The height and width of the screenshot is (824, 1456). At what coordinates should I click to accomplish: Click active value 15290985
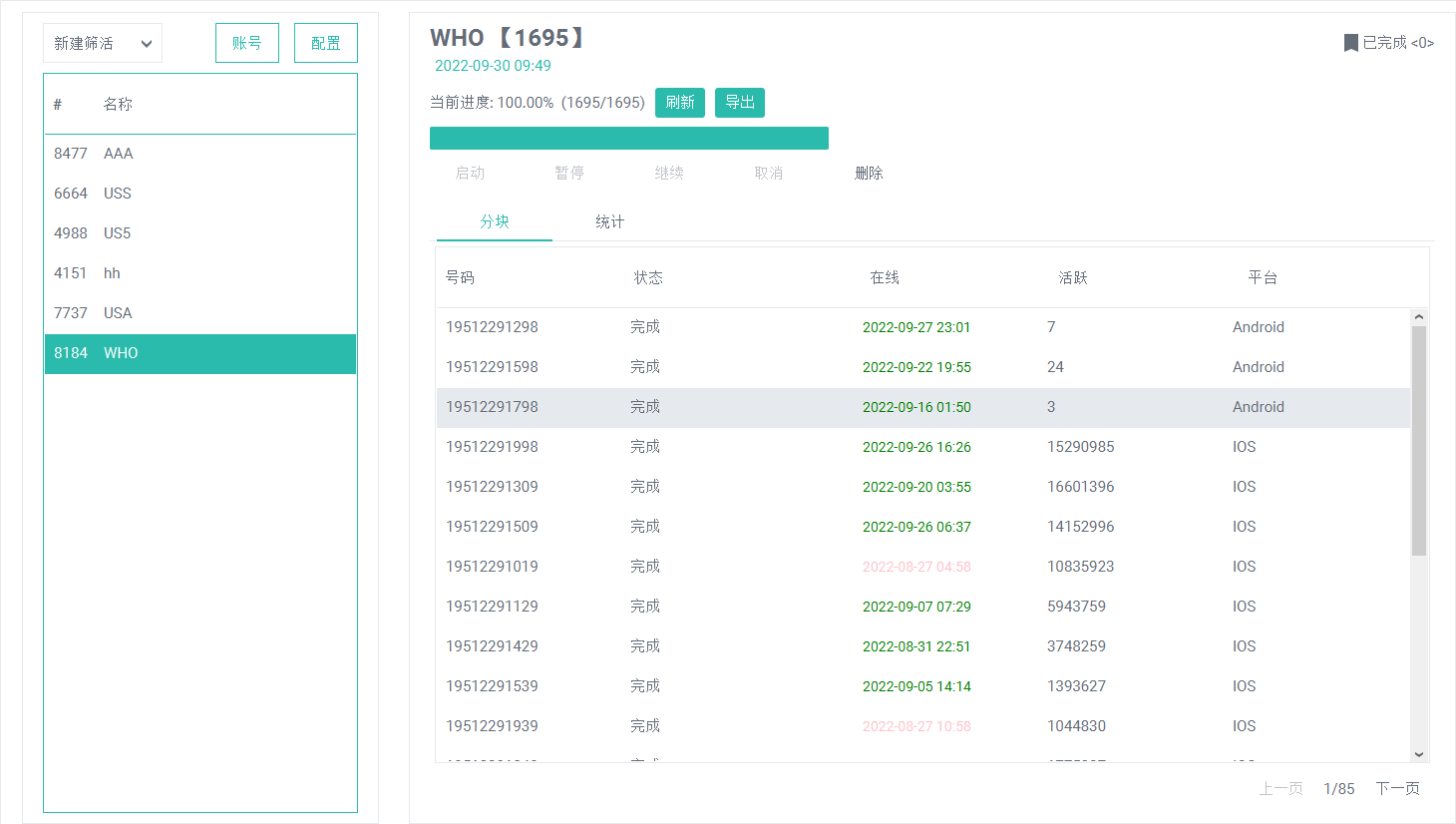coord(1081,447)
